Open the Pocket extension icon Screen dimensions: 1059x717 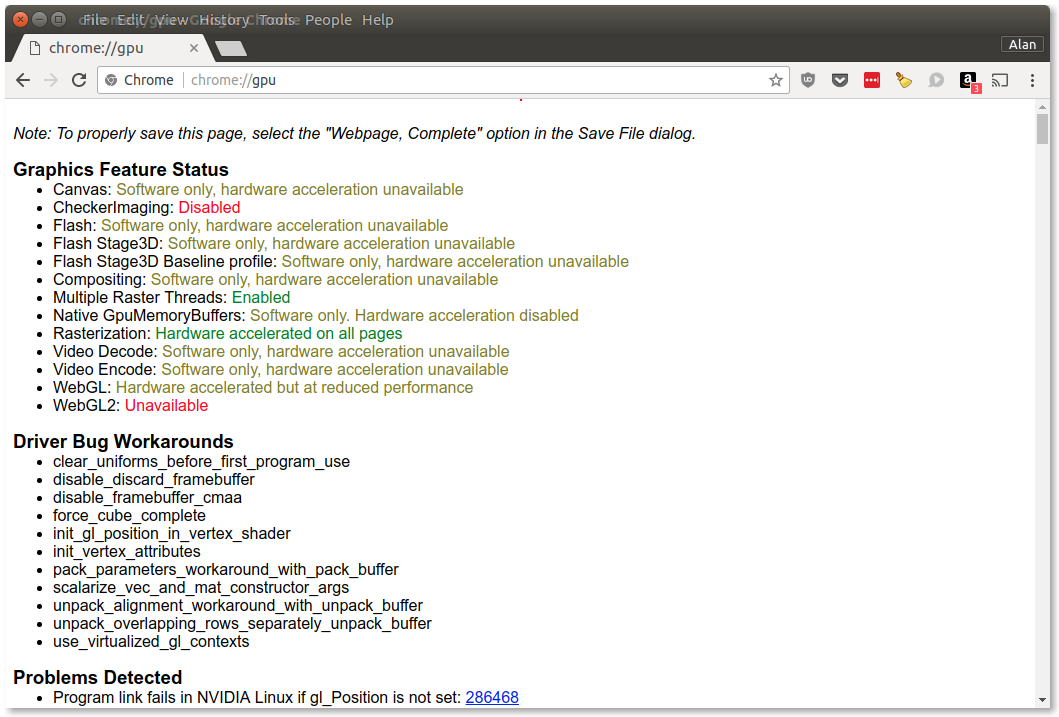tap(840, 80)
